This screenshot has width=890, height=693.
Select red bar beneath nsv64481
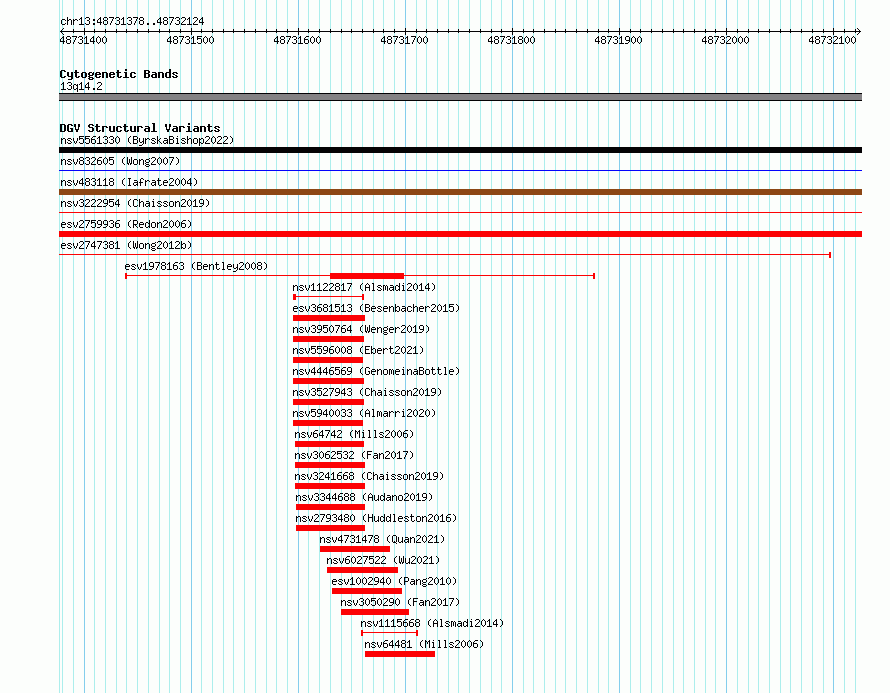(400, 654)
